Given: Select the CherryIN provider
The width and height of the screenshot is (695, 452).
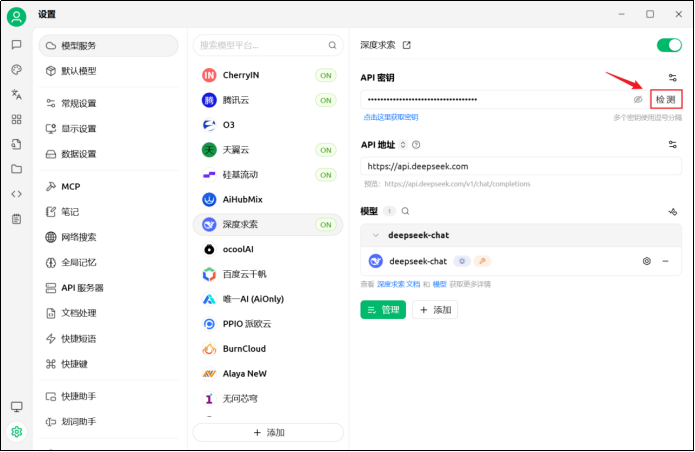Looking at the screenshot, I should tap(268, 75).
